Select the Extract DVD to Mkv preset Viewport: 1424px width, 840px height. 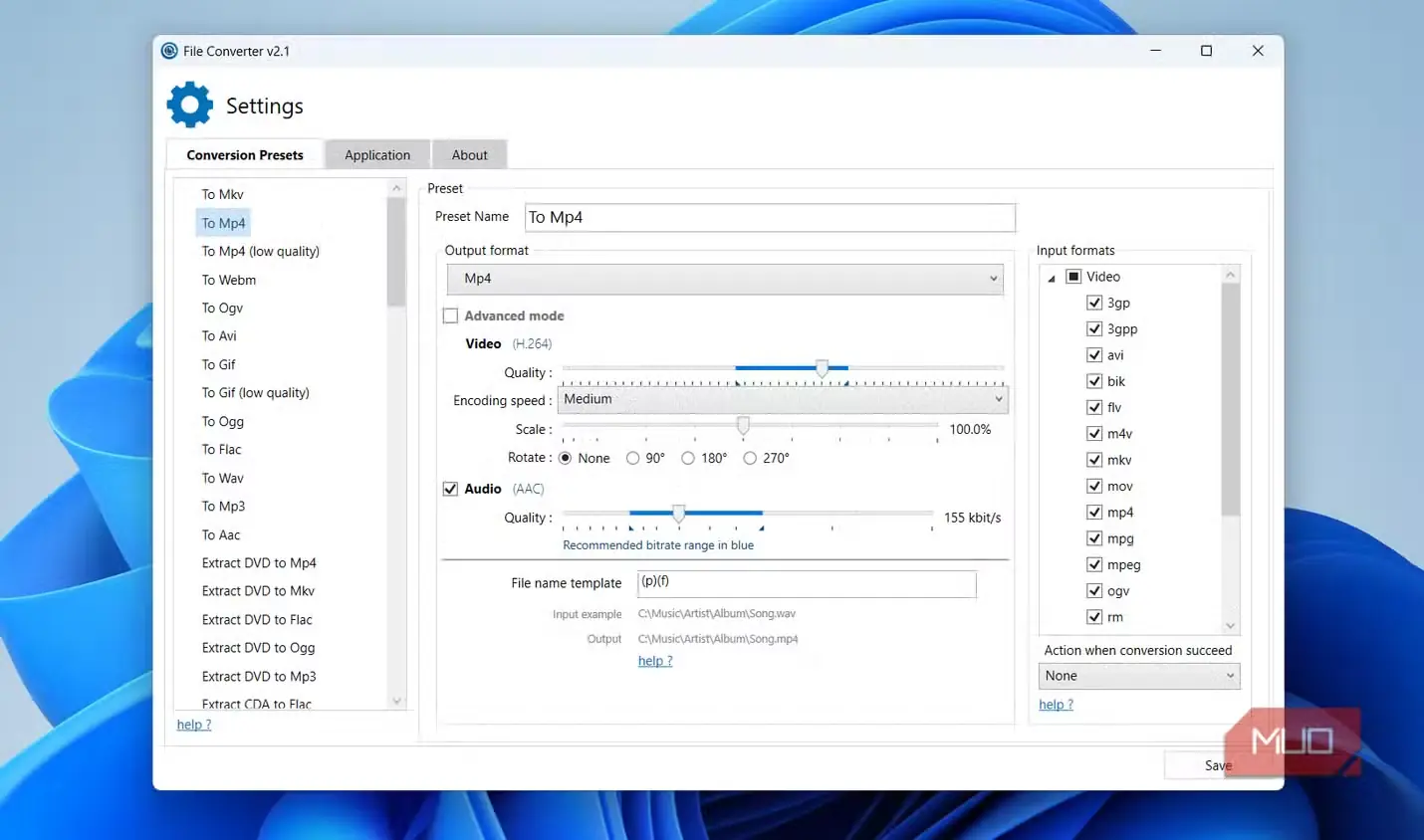[258, 590]
